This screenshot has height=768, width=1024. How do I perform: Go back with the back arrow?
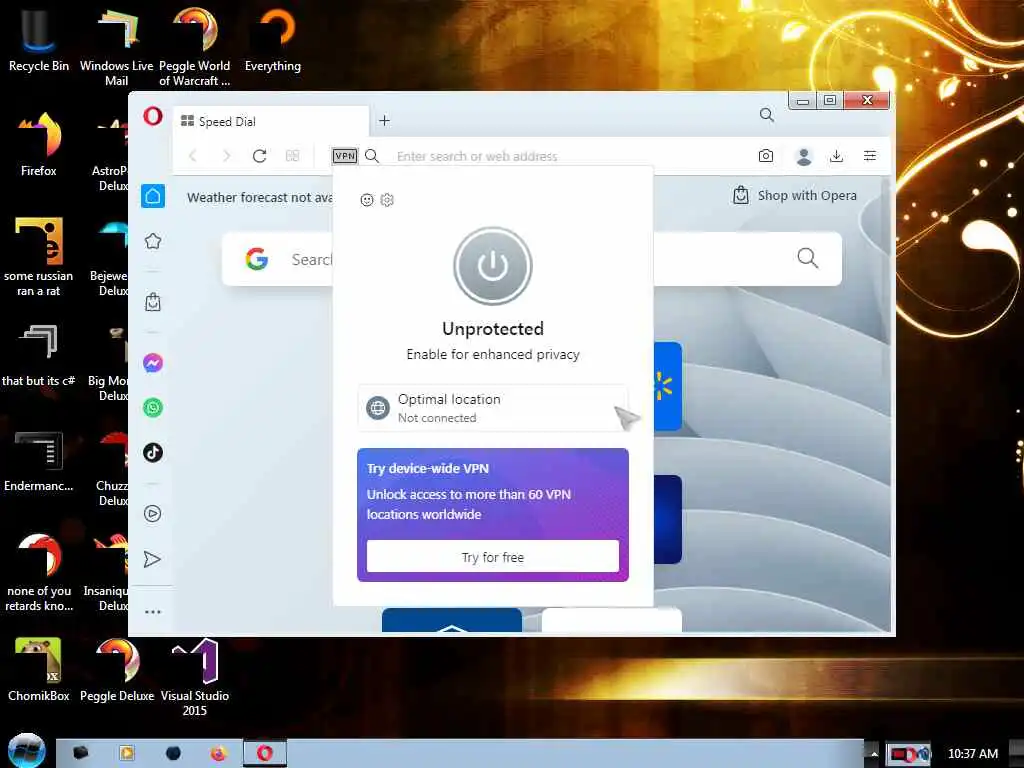193,156
